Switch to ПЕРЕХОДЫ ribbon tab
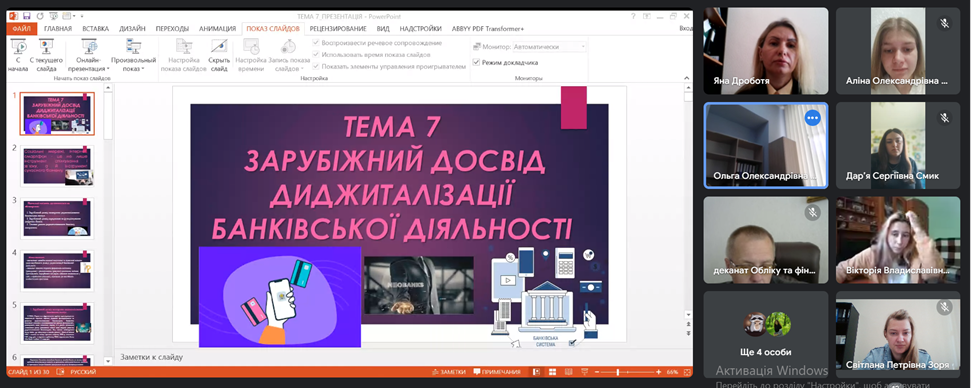Viewport: 971px width, 388px height. [x=172, y=28]
